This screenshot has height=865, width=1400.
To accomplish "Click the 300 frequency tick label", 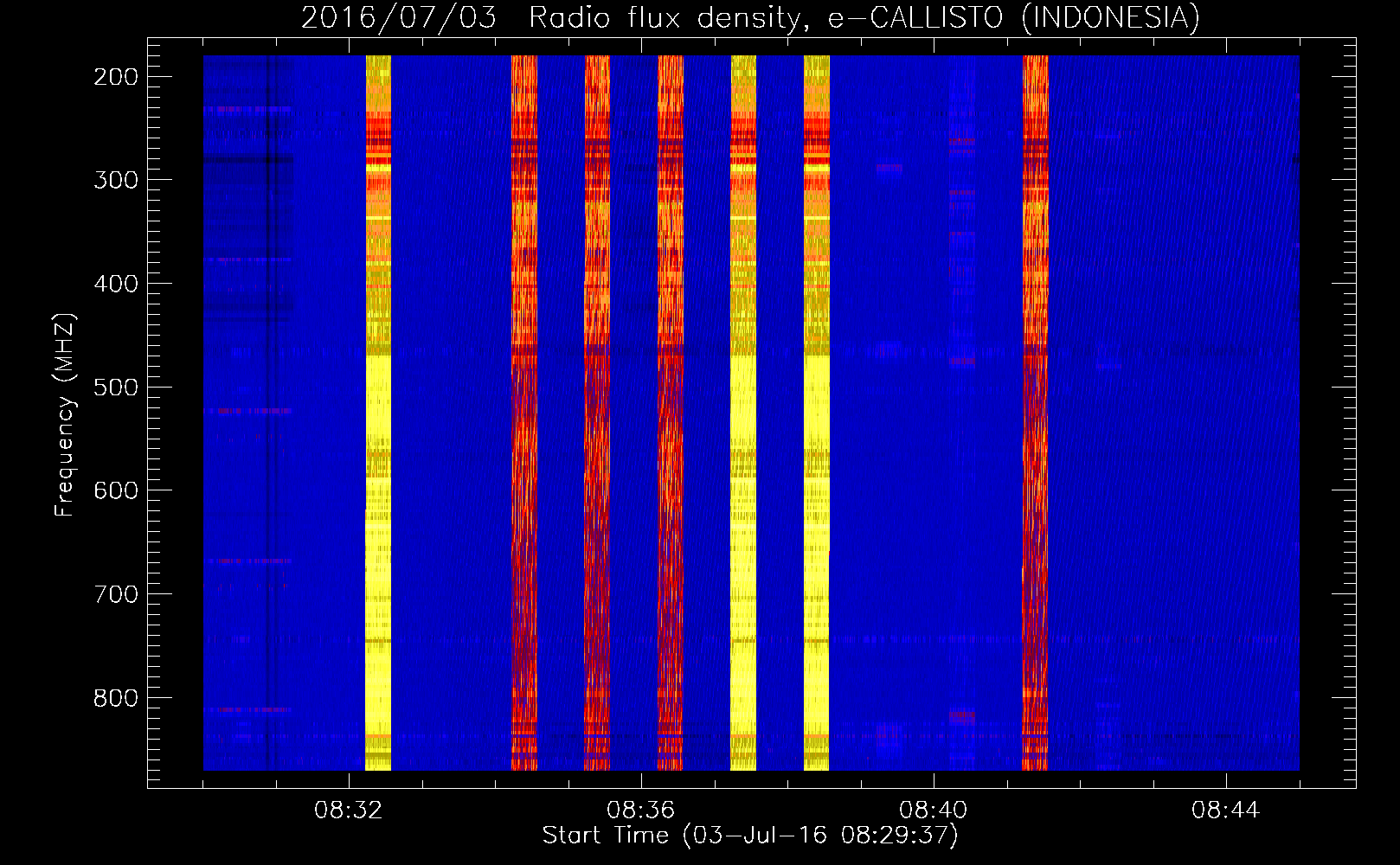I will [x=116, y=180].
